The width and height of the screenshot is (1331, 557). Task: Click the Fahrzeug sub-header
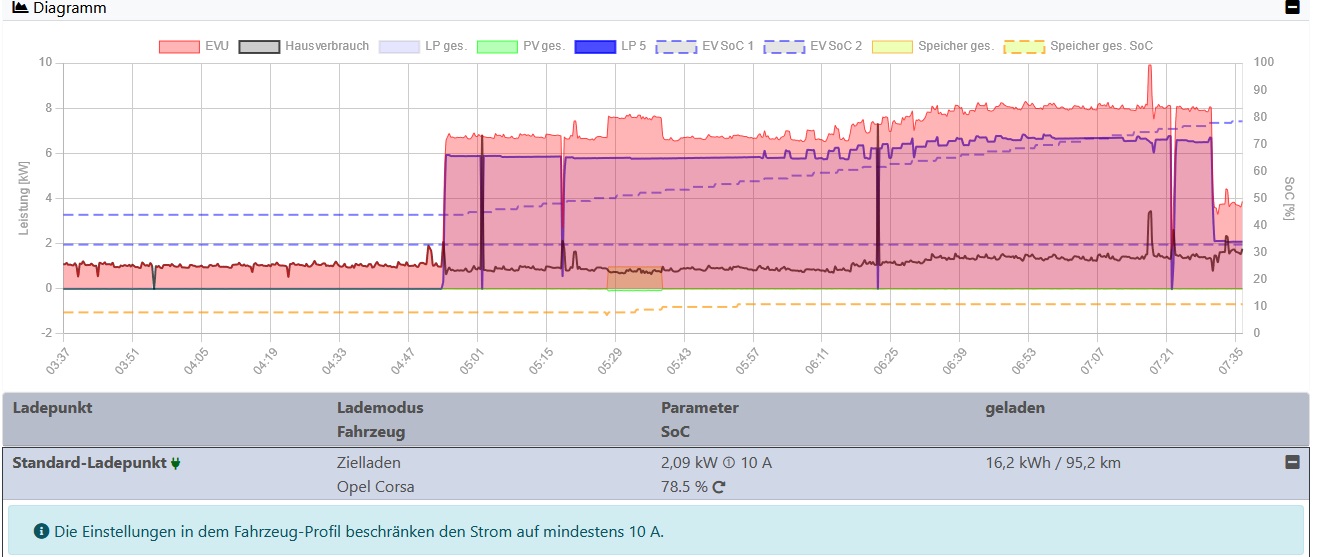[371, 432]
